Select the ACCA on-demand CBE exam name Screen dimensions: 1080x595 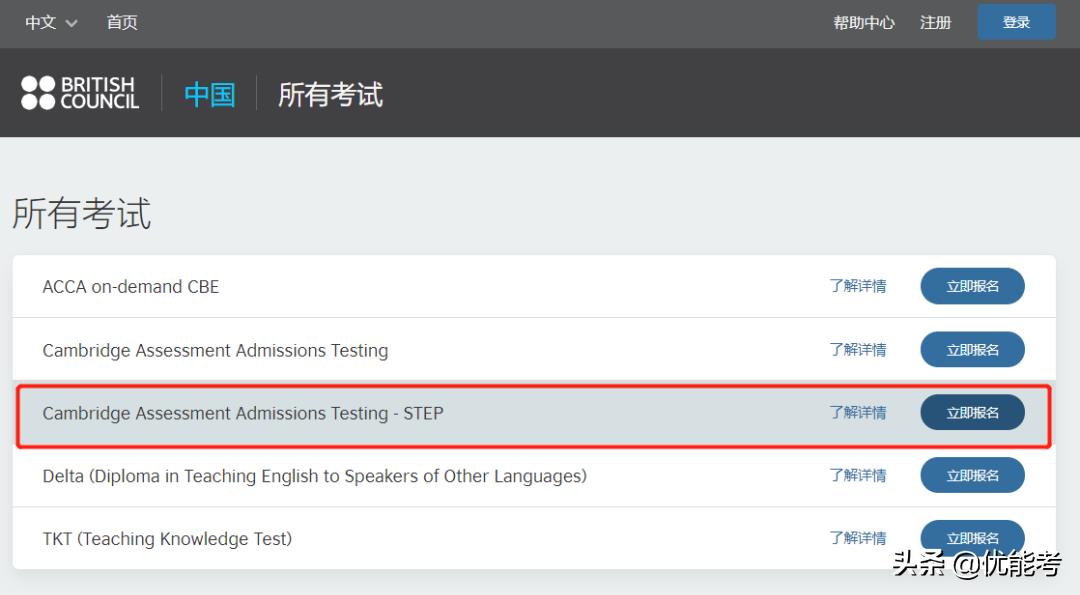coord(131,287)
